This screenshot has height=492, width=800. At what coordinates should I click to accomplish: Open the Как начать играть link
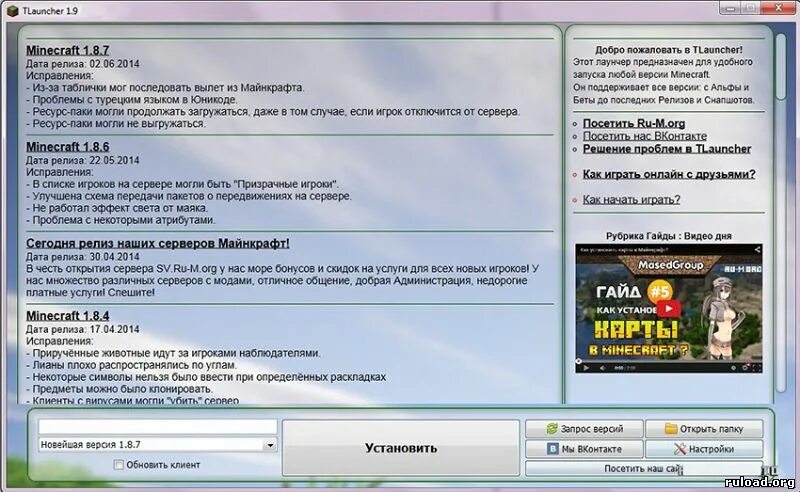point(631,200)
